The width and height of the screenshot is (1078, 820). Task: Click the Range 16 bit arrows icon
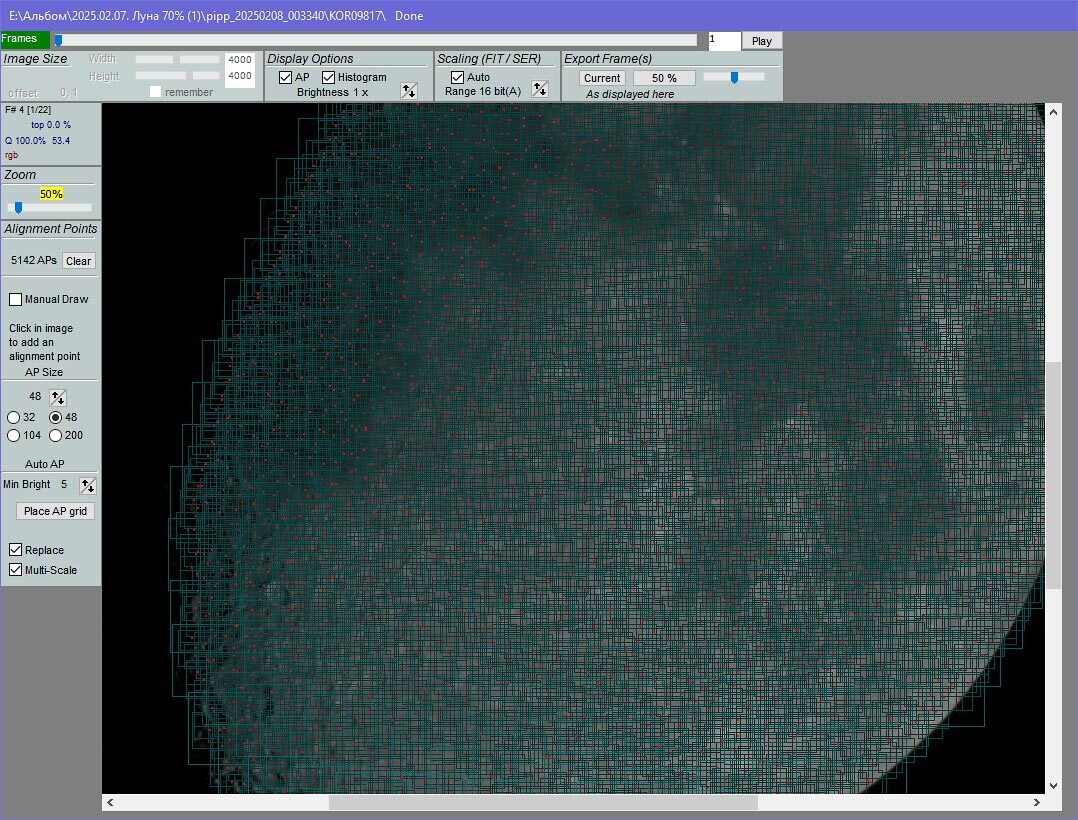(540, 89)
